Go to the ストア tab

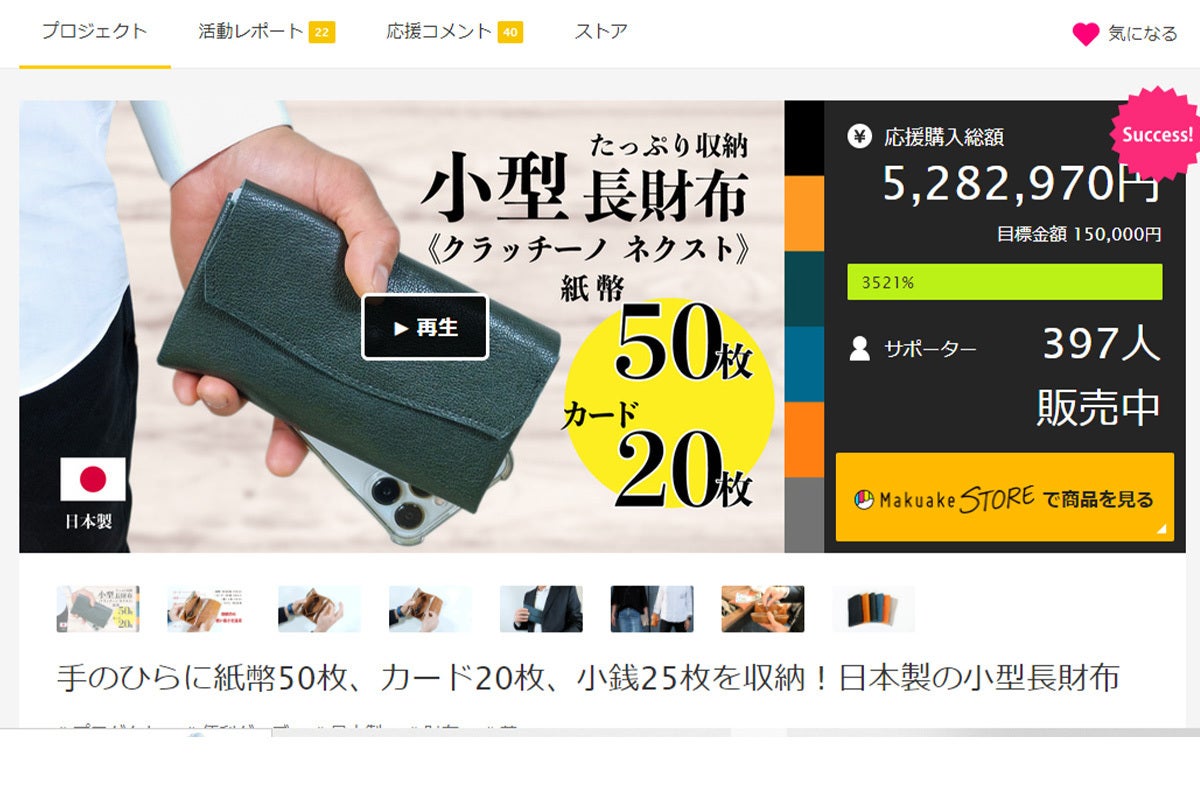click(601, 32)
